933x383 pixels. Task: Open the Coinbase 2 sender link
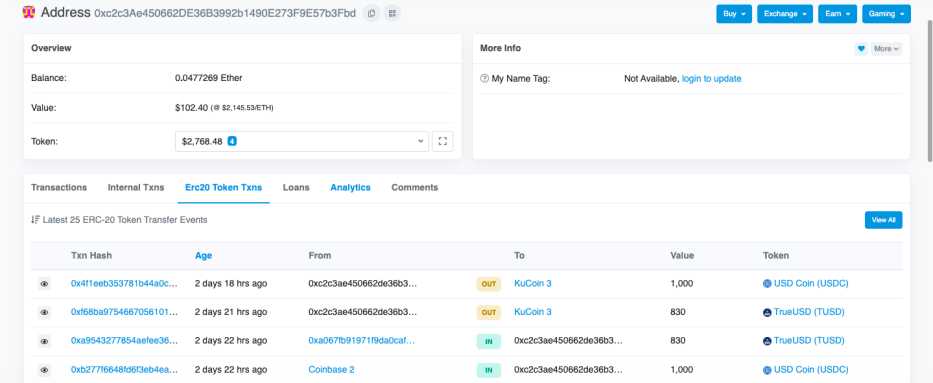[x=331, y=369]
